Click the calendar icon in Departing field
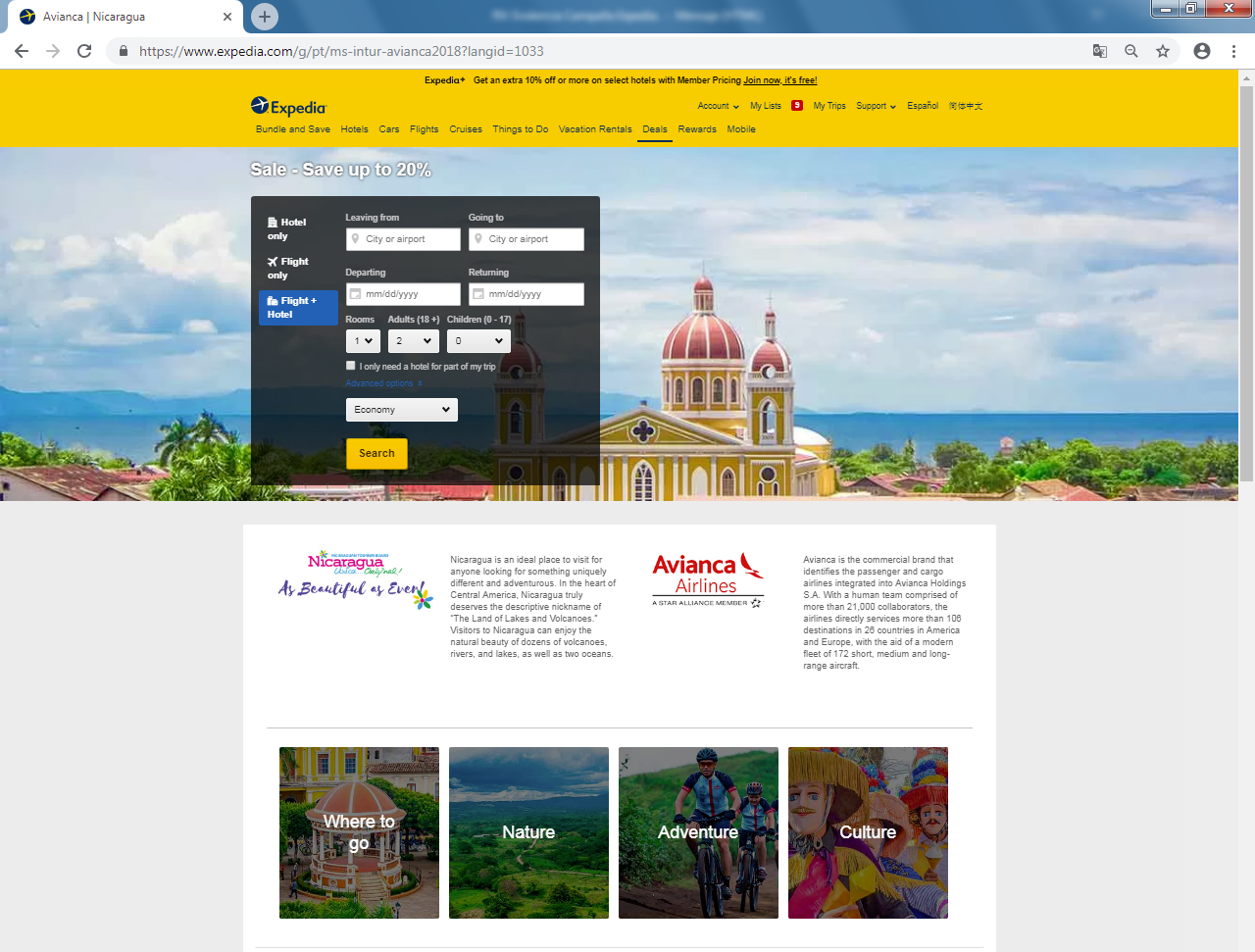The width and height of the screenshot is (1255, 952). tap(356, 294)
